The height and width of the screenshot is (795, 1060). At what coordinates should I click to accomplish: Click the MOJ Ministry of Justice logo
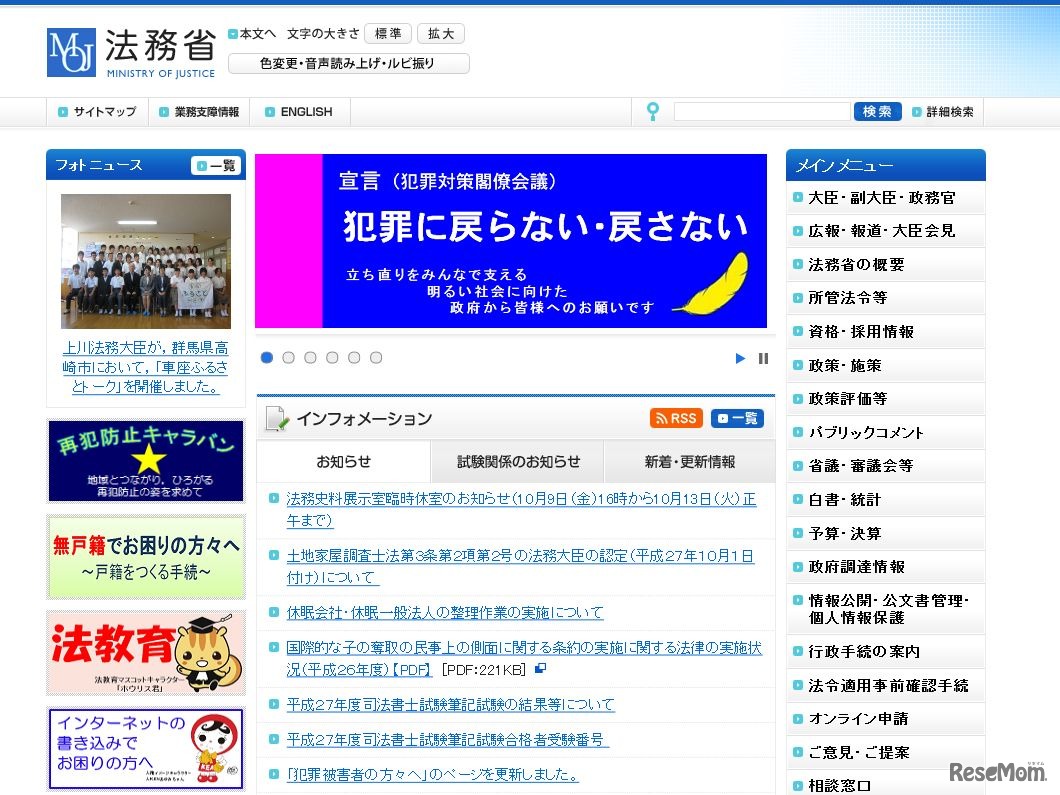pyautogui.click(x=130, y=51)
